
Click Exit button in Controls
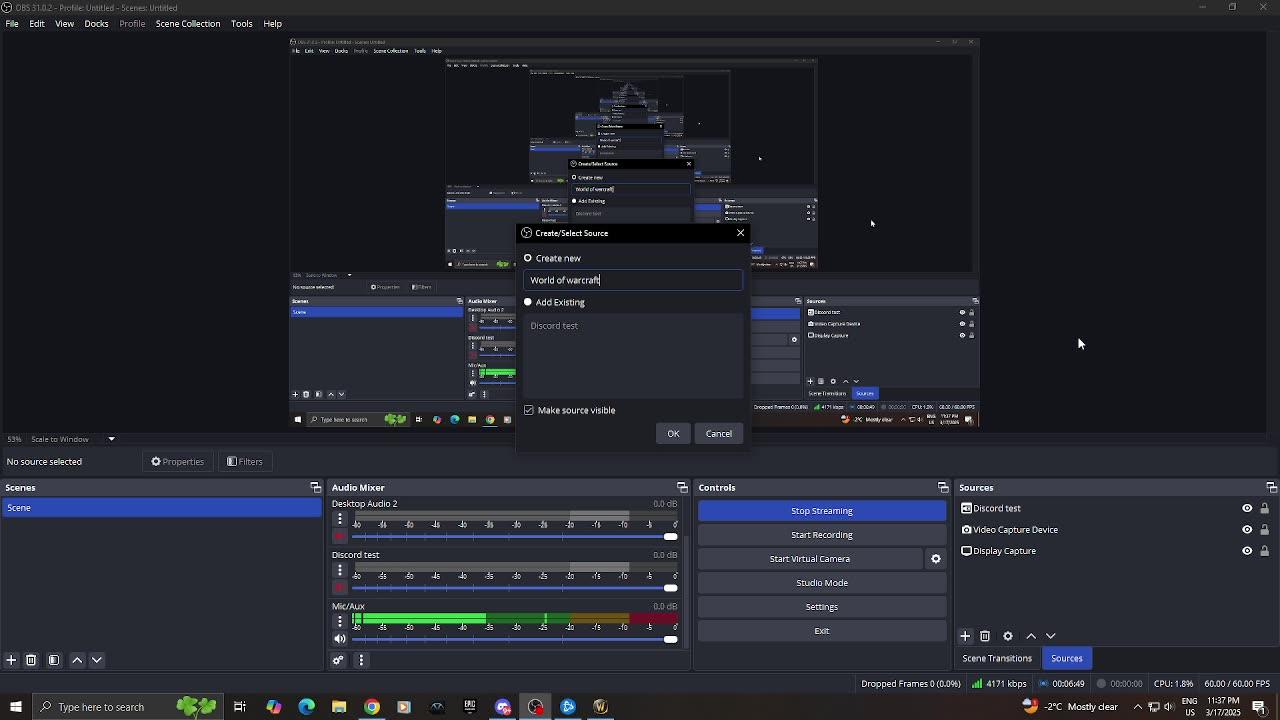pos(822,631)
